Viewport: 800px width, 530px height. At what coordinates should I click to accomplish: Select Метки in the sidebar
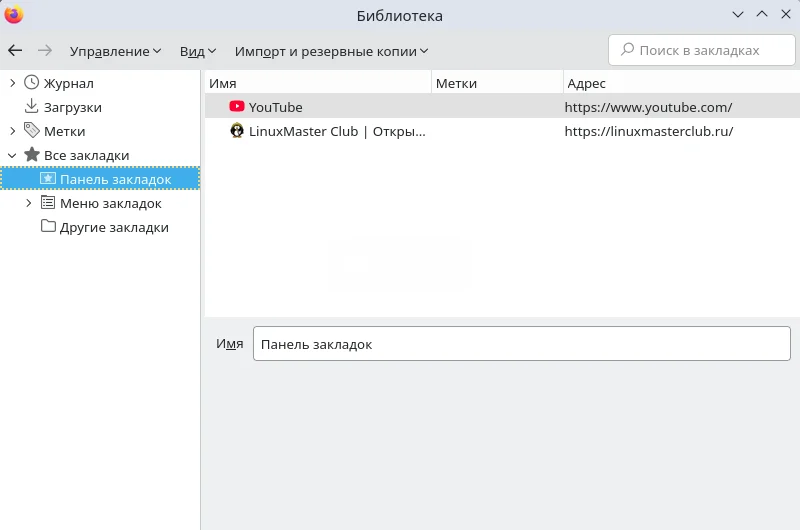pos(65,131)
